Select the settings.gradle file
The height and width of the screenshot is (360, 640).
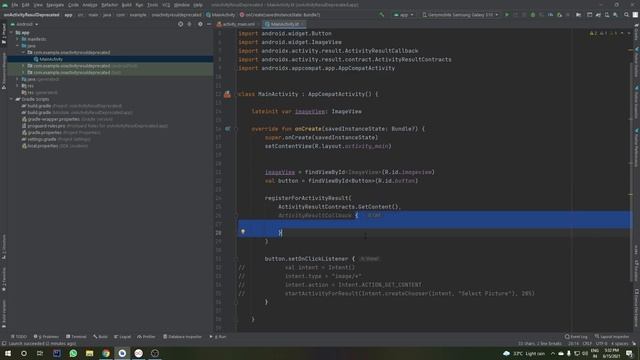click(x=42, y=139)
